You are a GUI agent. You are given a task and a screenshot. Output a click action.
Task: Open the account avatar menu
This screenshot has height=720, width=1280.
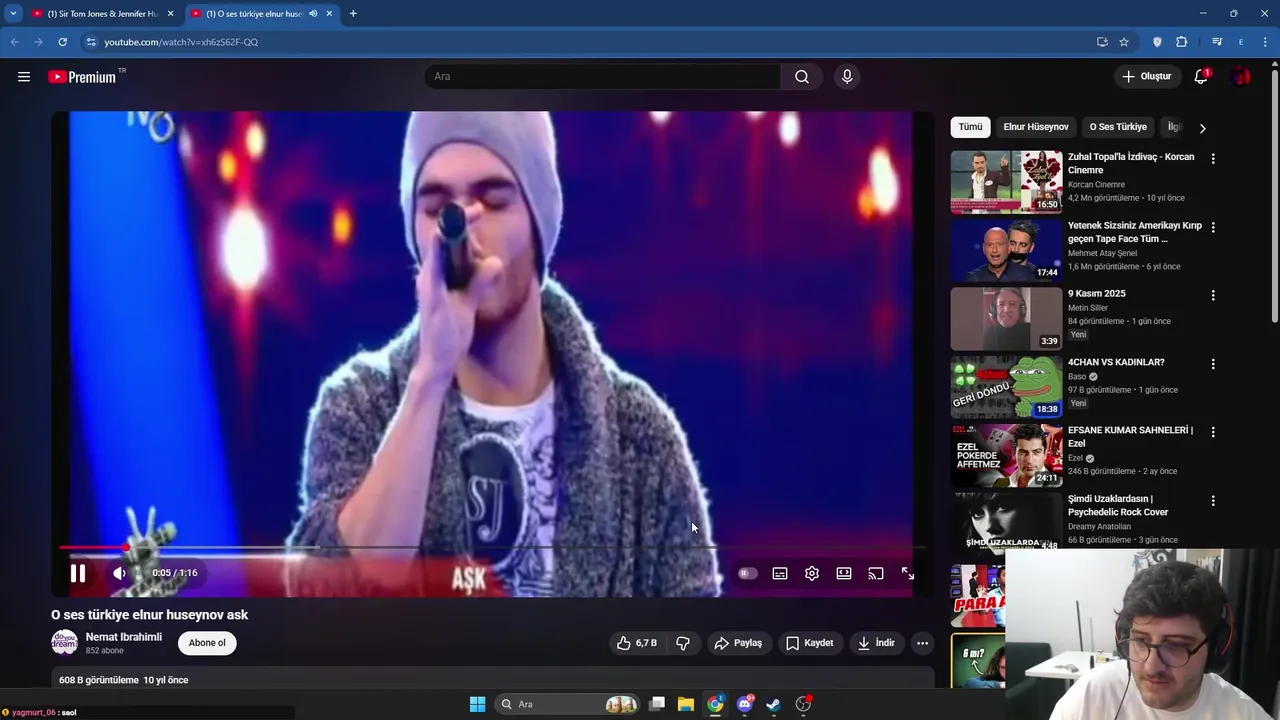(x=1241, y=77)
